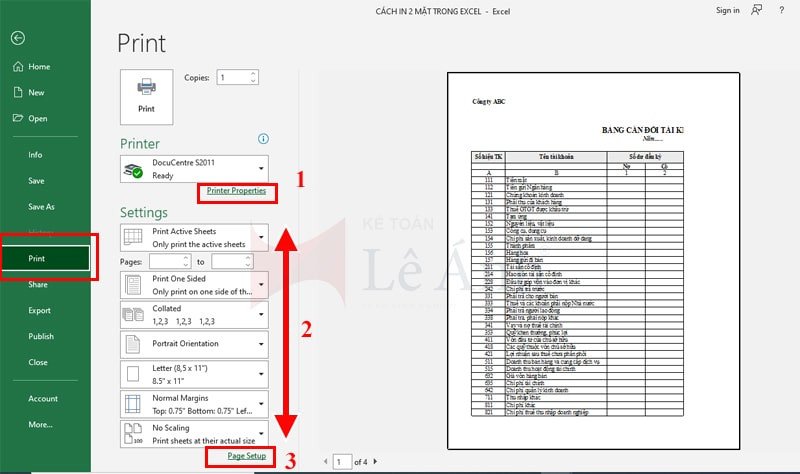800x474 pixels.
Task: Open the Home menu item
Action: [39, 67]
